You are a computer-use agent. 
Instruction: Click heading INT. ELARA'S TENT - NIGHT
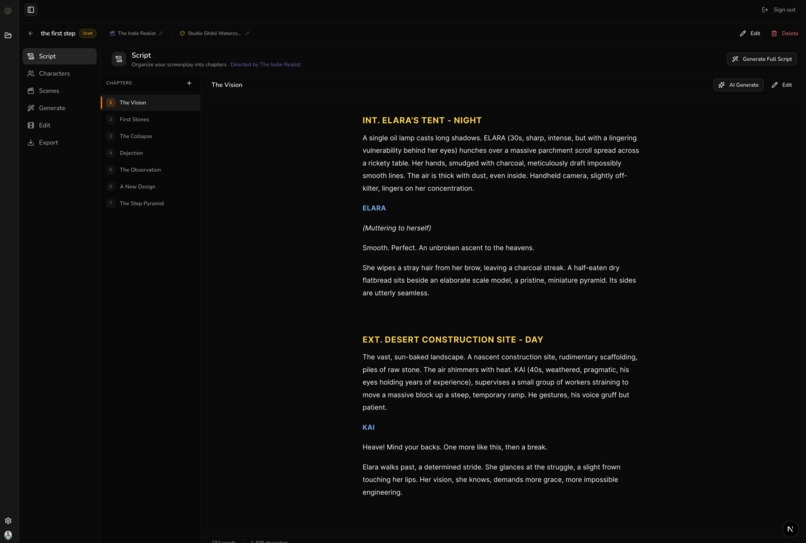[x=422, y=120]
